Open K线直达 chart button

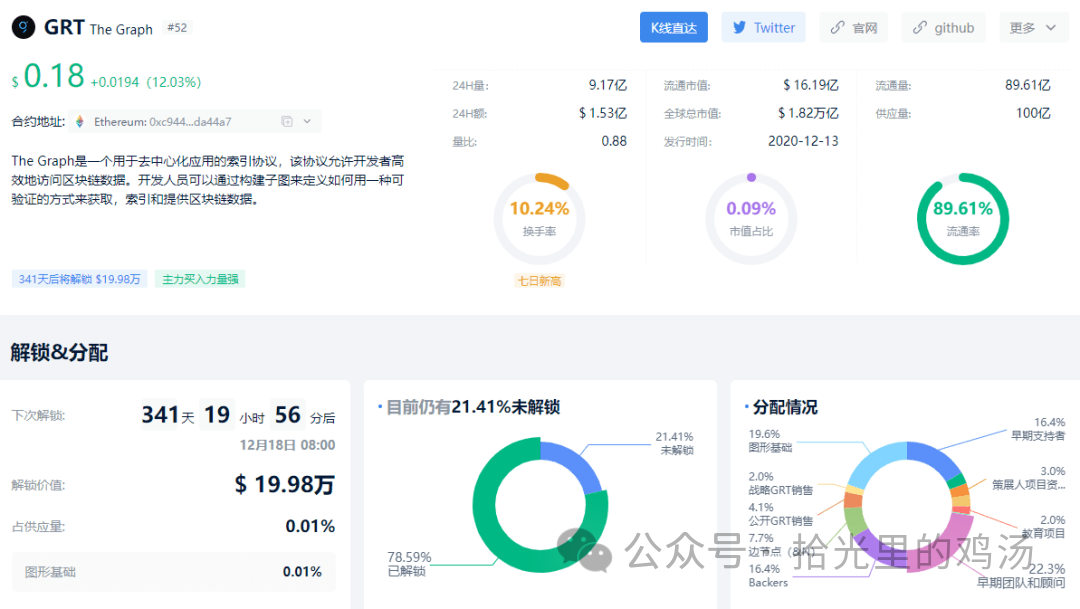coord(674,28)
